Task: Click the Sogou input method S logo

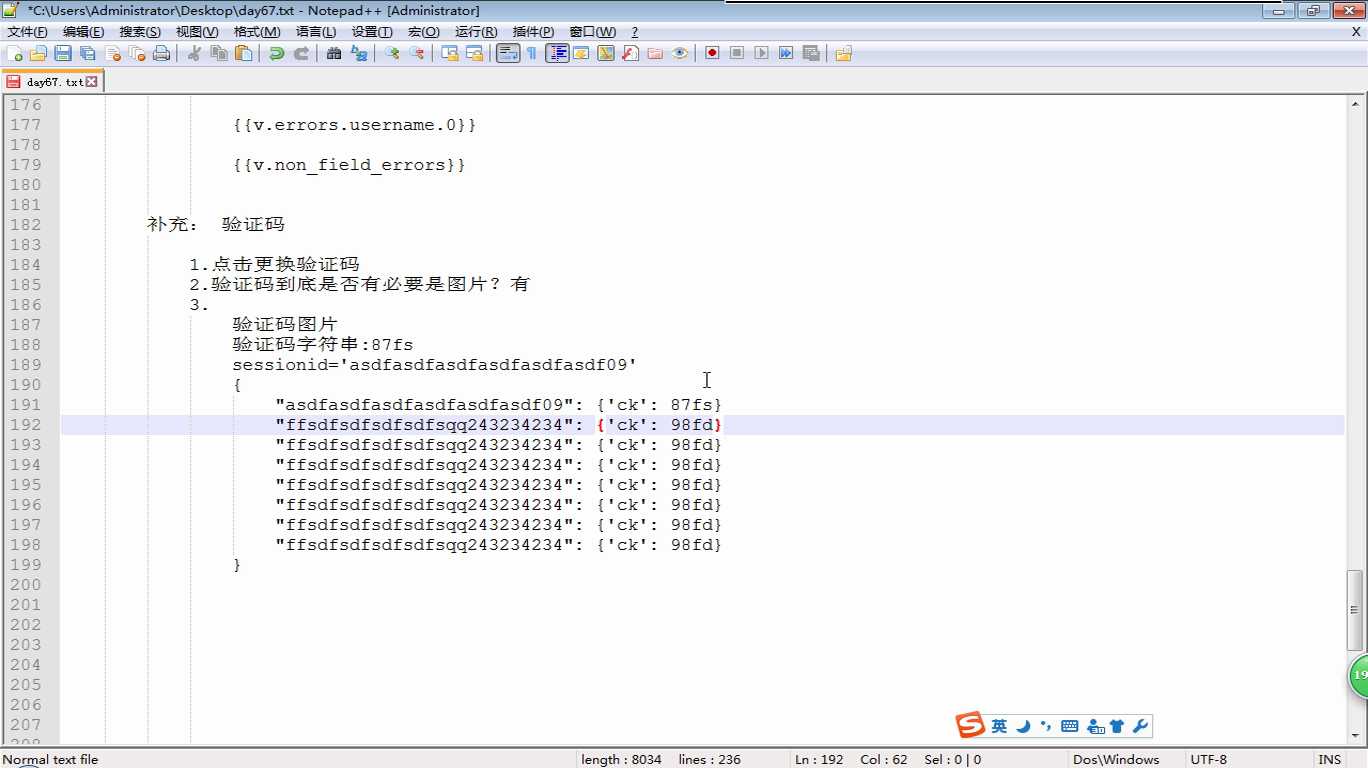Action: [969, 726]
